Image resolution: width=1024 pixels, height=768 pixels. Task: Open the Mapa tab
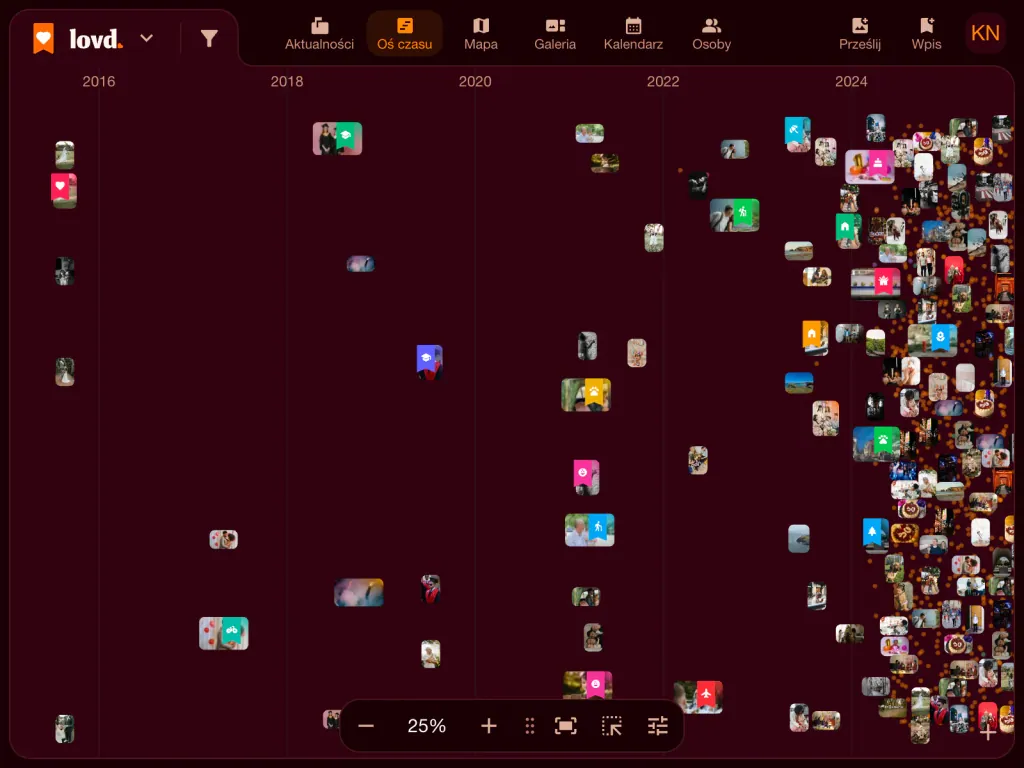(481, 34)
